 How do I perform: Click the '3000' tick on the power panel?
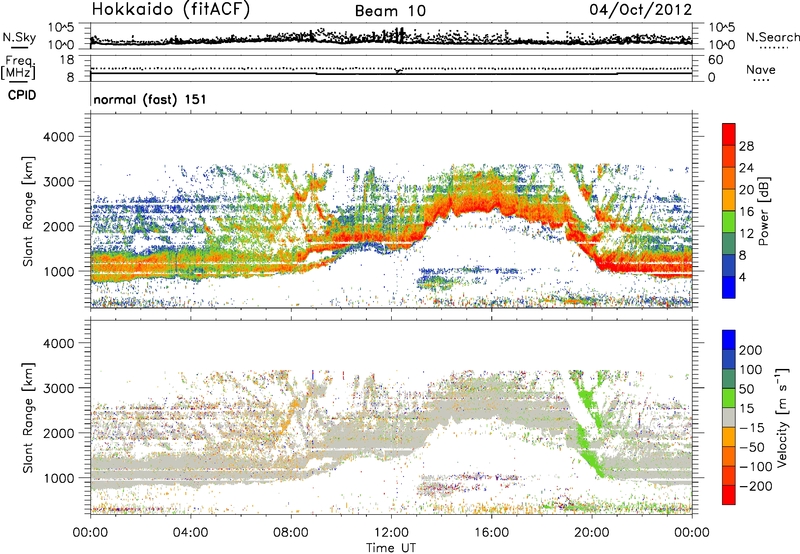point(58,182)
